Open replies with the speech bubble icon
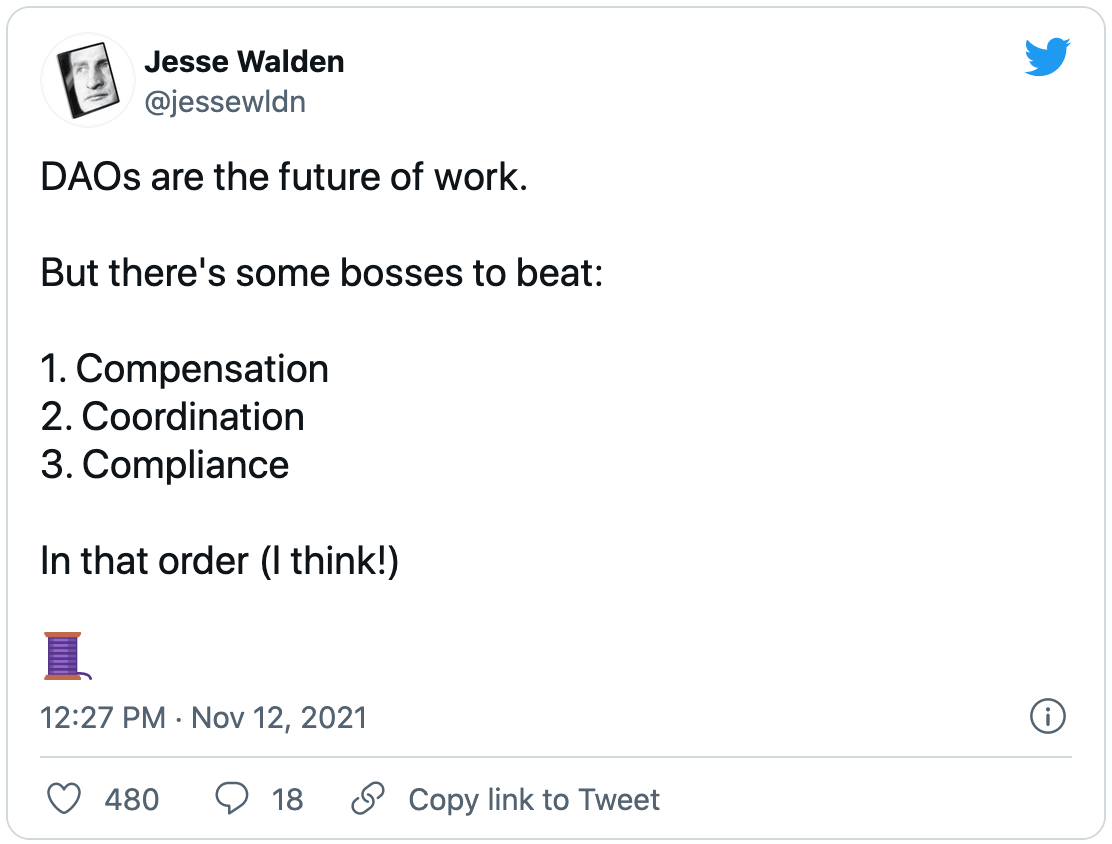This screenshot has width=1112, height=844. [x=232, y=799]
